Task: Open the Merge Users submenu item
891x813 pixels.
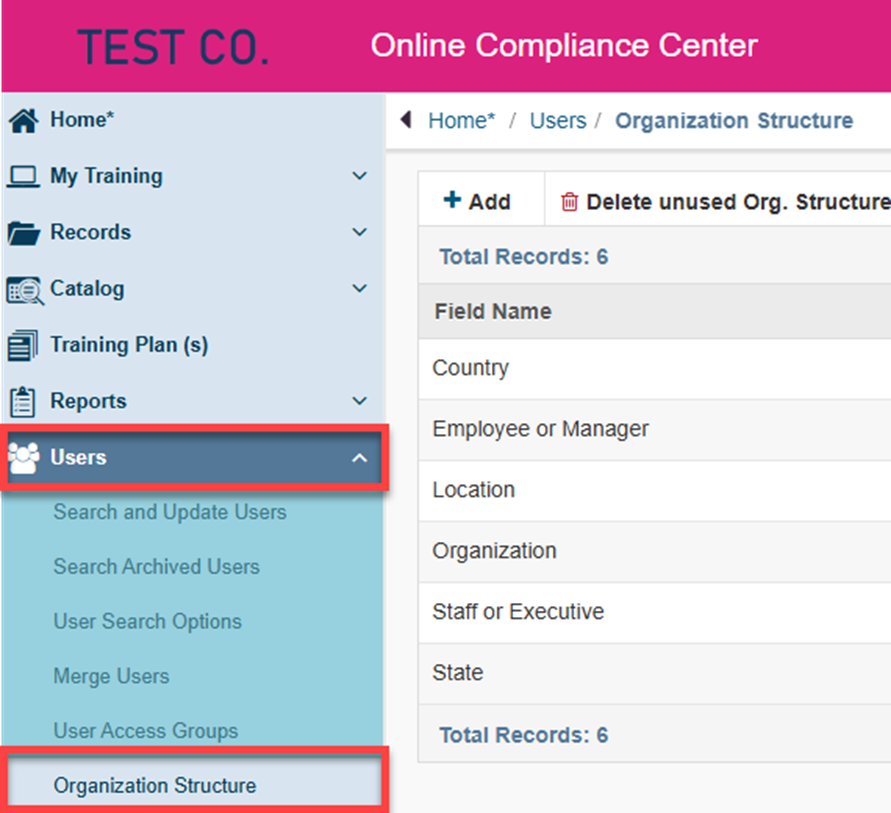Action: coord(111,676)
